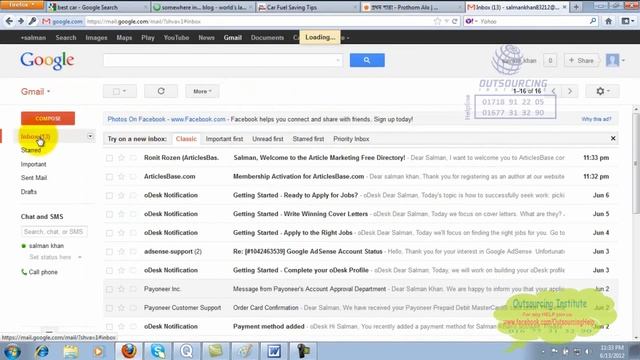Open YouTube in Google bar
Screen dimensions: 640x360
[x=176, y=38]
